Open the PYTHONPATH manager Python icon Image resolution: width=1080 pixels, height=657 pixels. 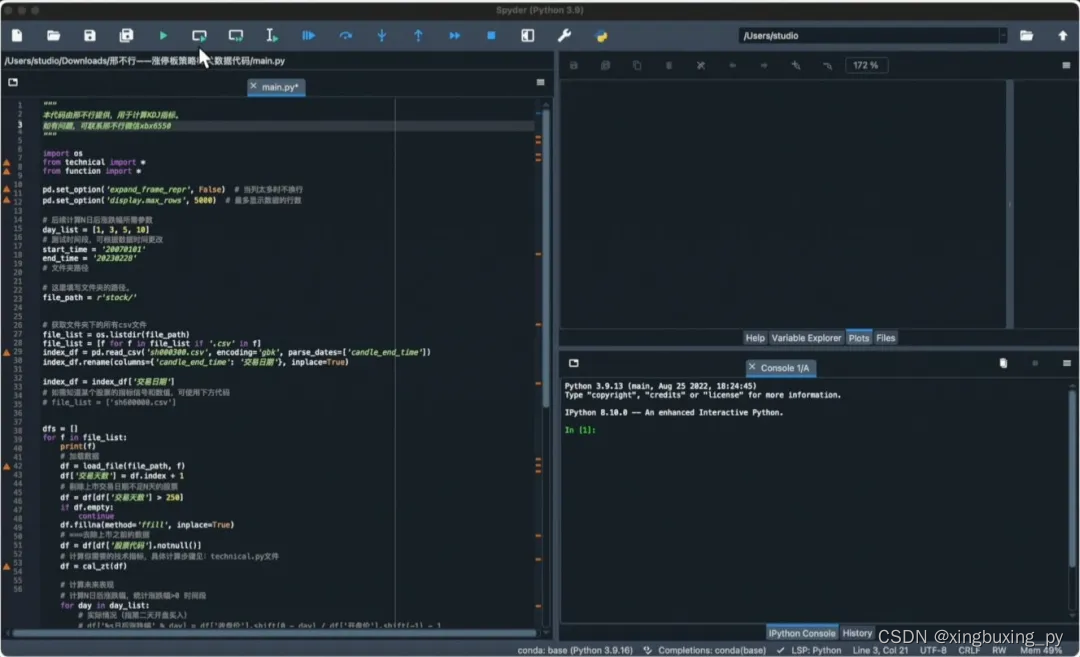pos(601,36)
